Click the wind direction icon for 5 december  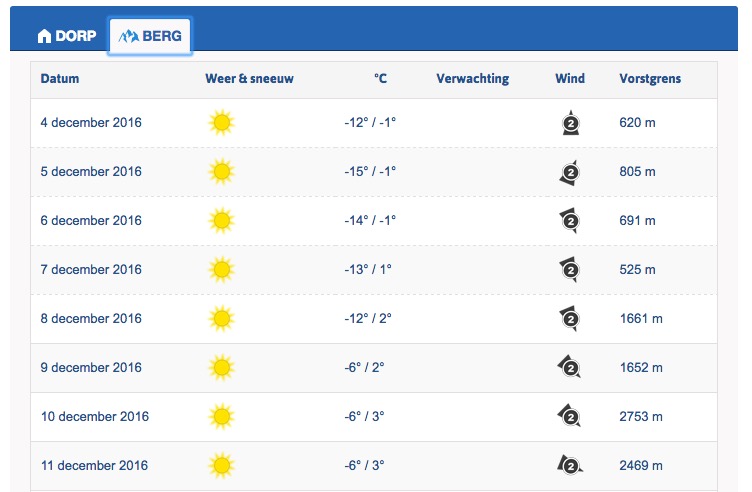pyautogui.click(x=570, y=173)
